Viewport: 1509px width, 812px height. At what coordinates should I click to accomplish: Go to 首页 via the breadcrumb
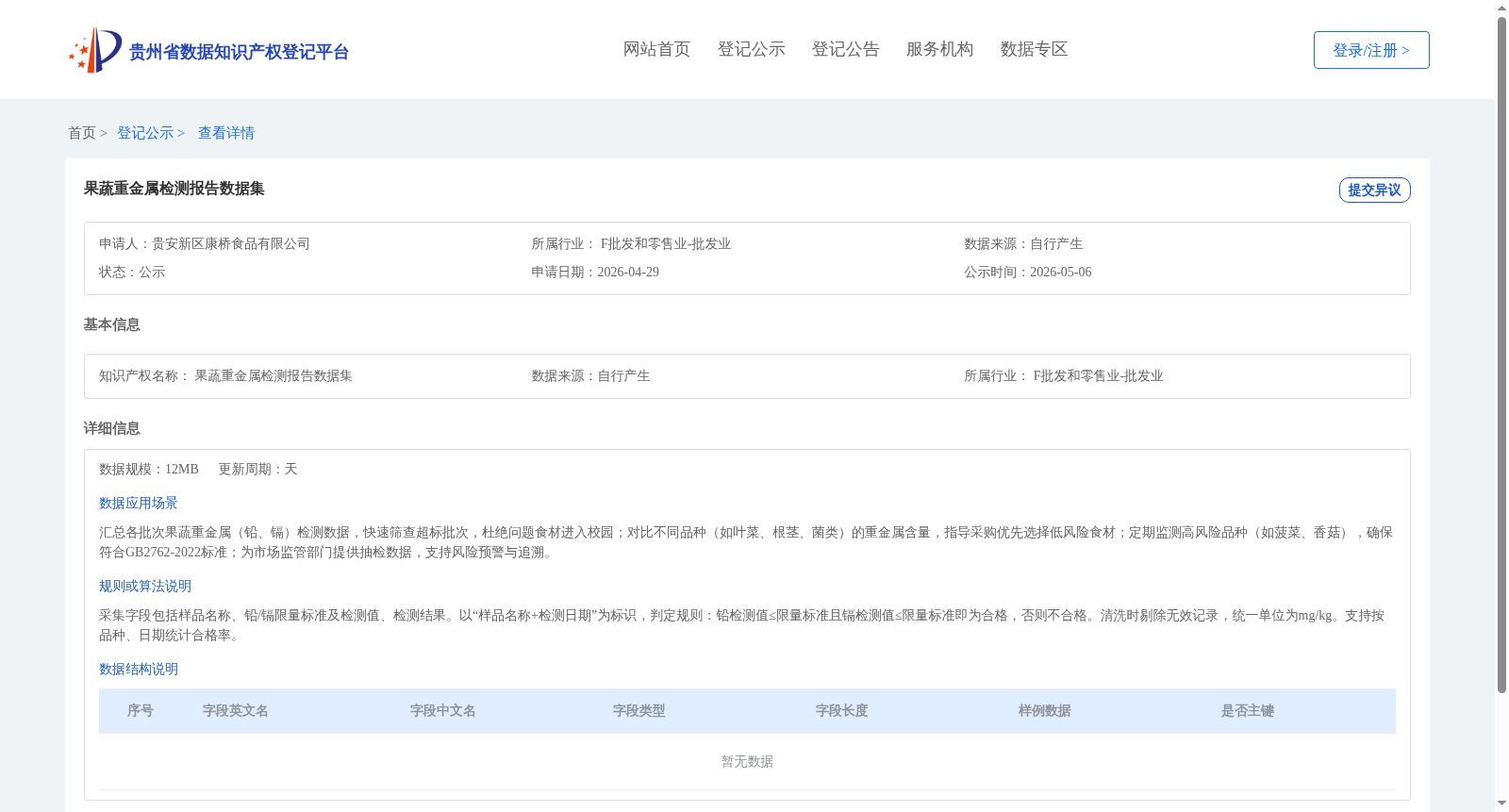(x=82, y=133)
